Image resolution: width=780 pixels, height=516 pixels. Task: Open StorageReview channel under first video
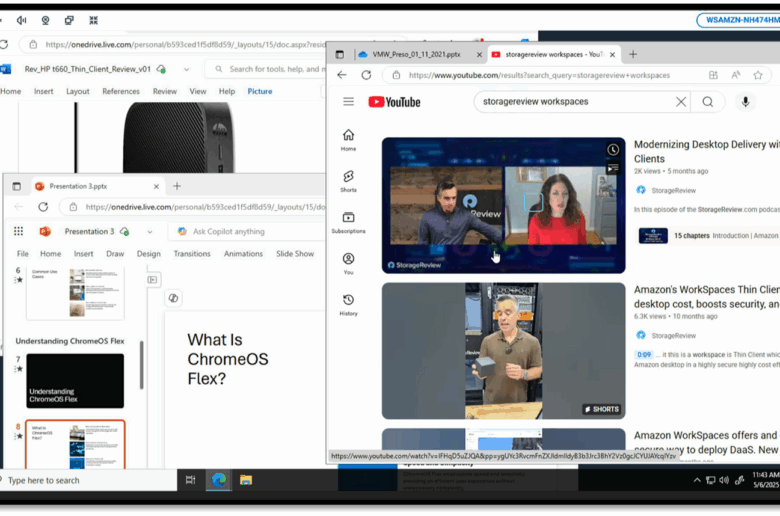click(673, 190)
